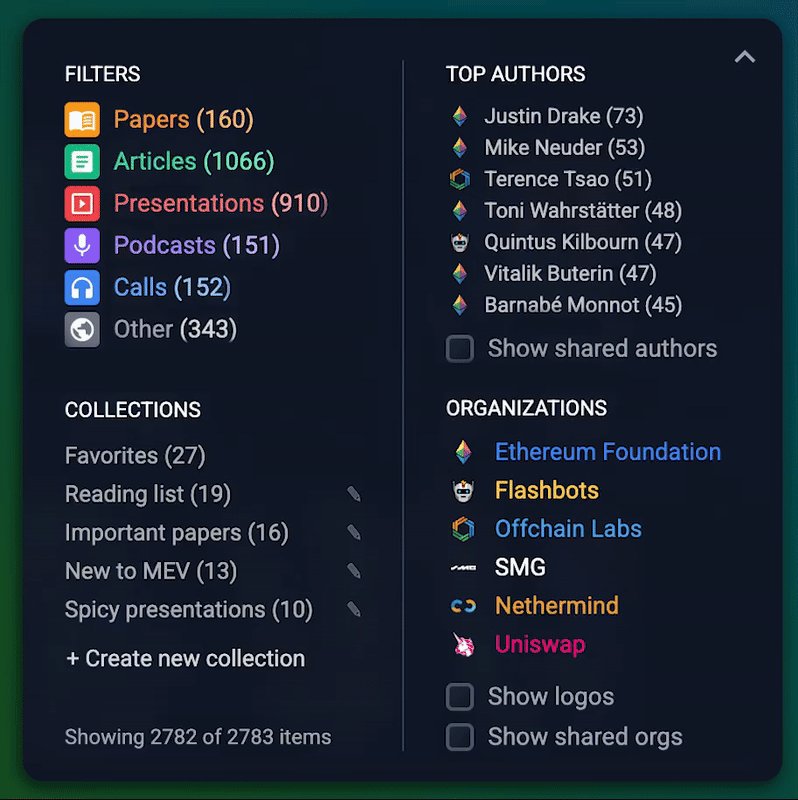
Task: Select author Mike Neuder (53)
Action: [564, 148]
